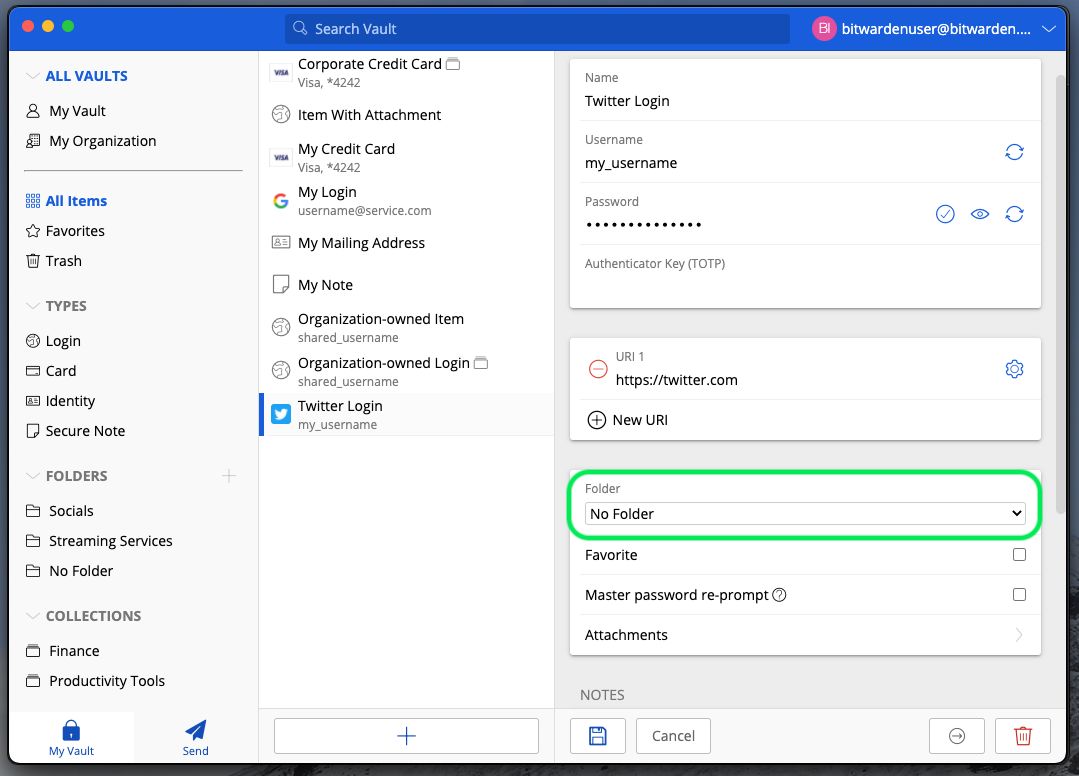Enable the Favorite checkbox

(x=1019, y=554)
